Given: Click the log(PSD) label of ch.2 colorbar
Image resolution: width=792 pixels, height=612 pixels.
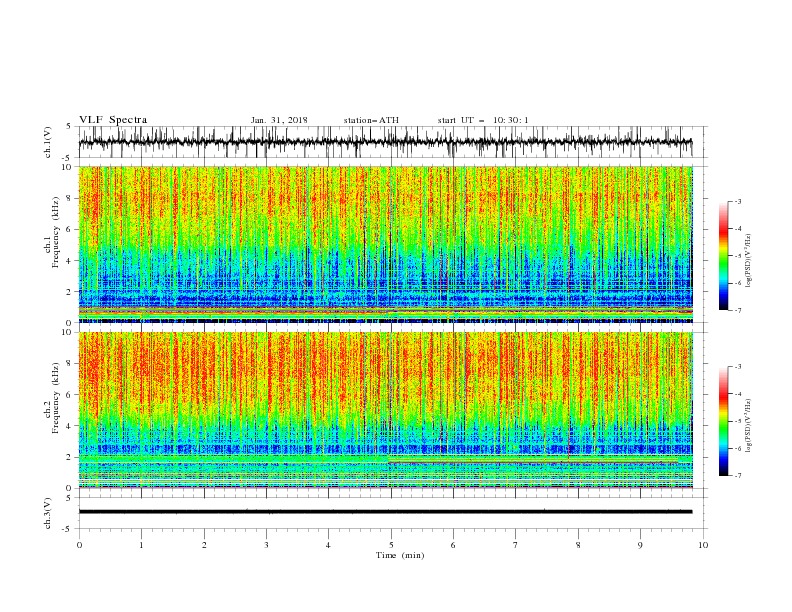Looking at the screenshot, I should (x=748, y=425).
